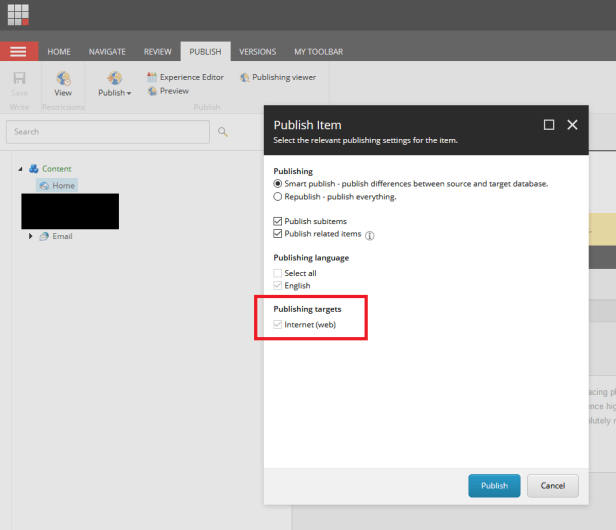The height and width of the screenshot is (530, 616).
Task: Open the Experience Editor
Action: coord(185,77)
